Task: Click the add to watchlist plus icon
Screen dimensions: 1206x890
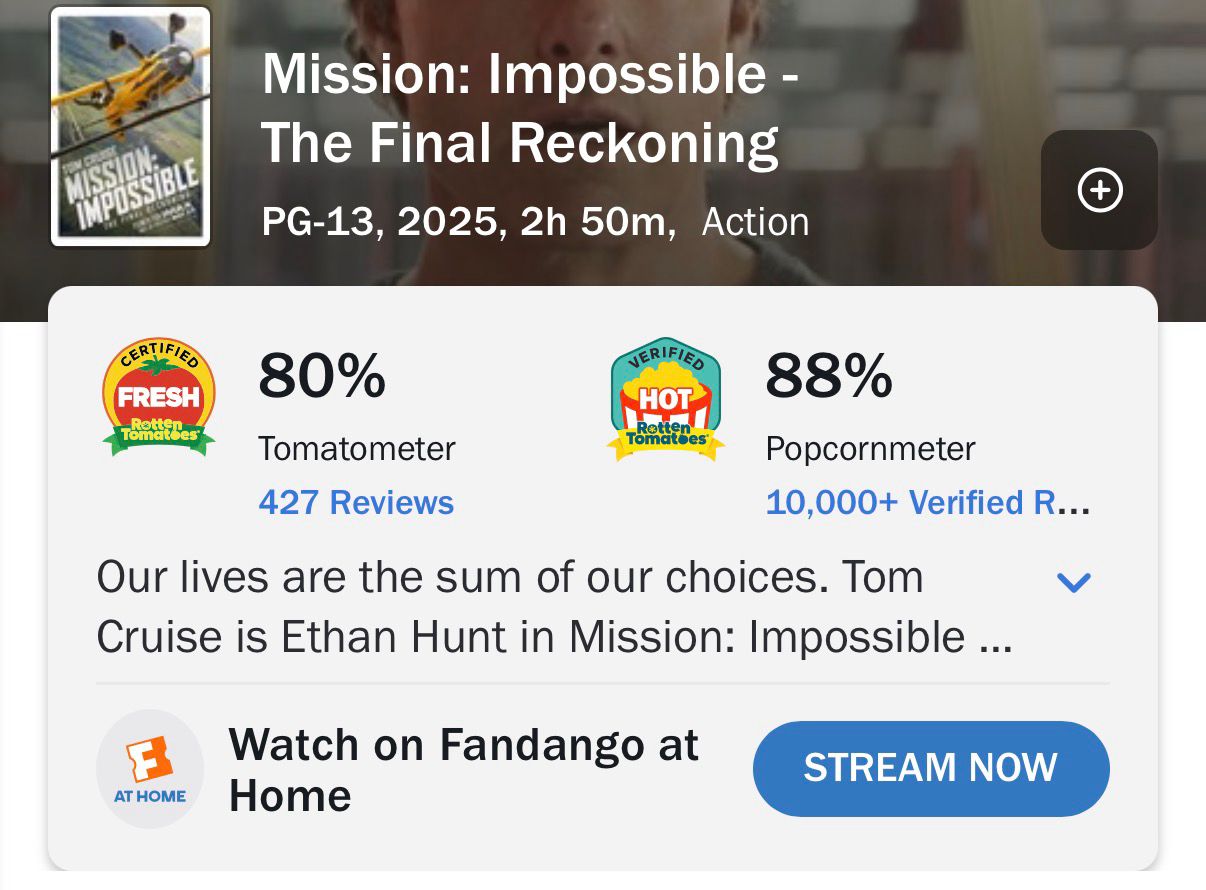Action: click(1099, 190)
